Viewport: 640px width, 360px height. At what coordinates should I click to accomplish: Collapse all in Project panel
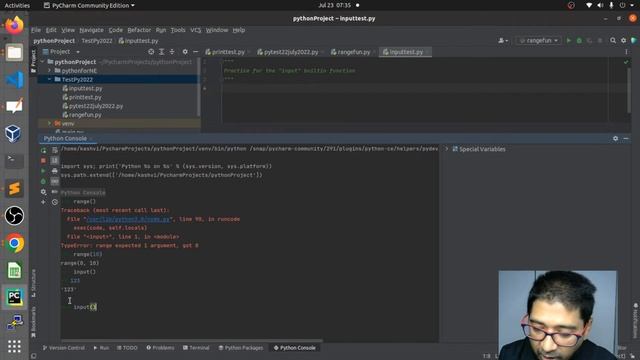(172, 52)
